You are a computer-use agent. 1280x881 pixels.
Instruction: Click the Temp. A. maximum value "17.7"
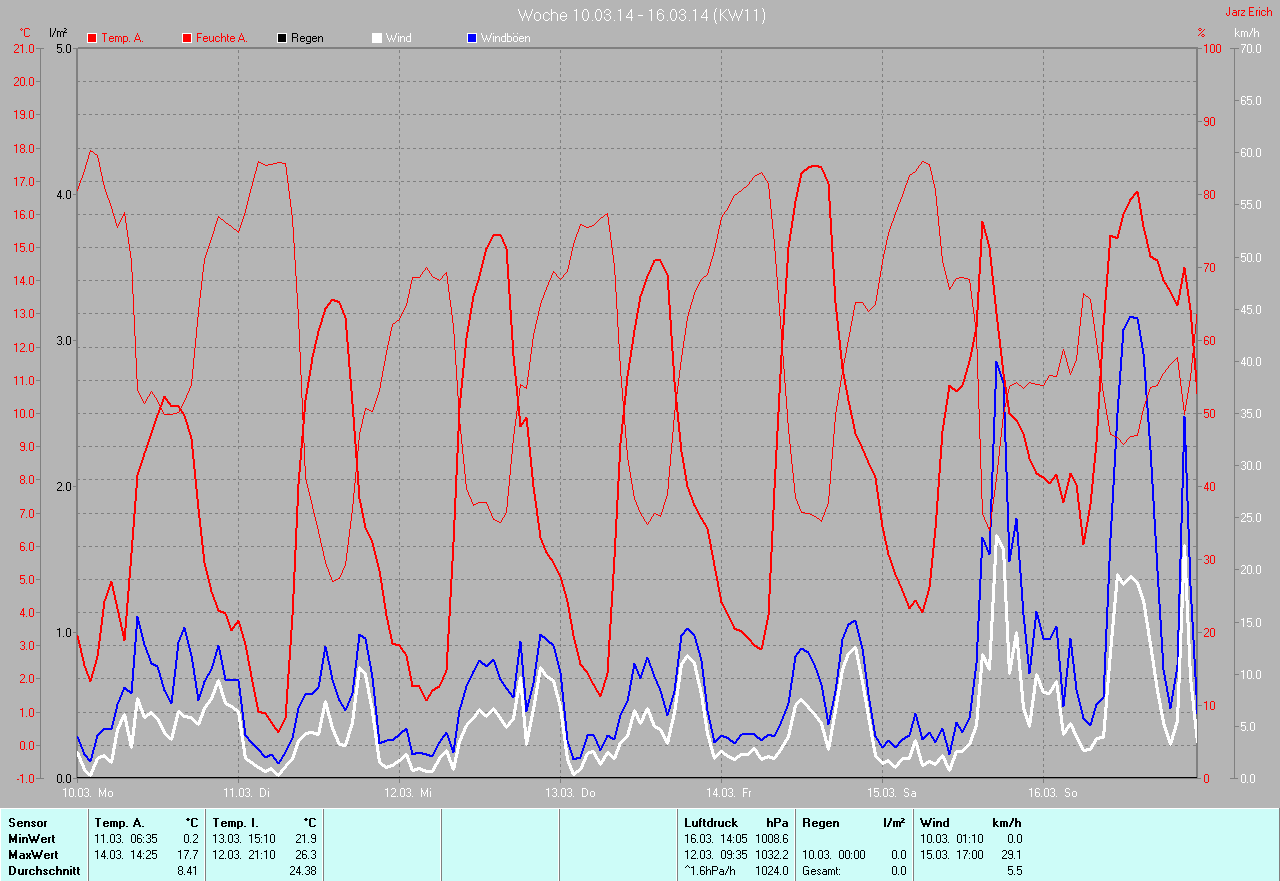click(187, 855)
